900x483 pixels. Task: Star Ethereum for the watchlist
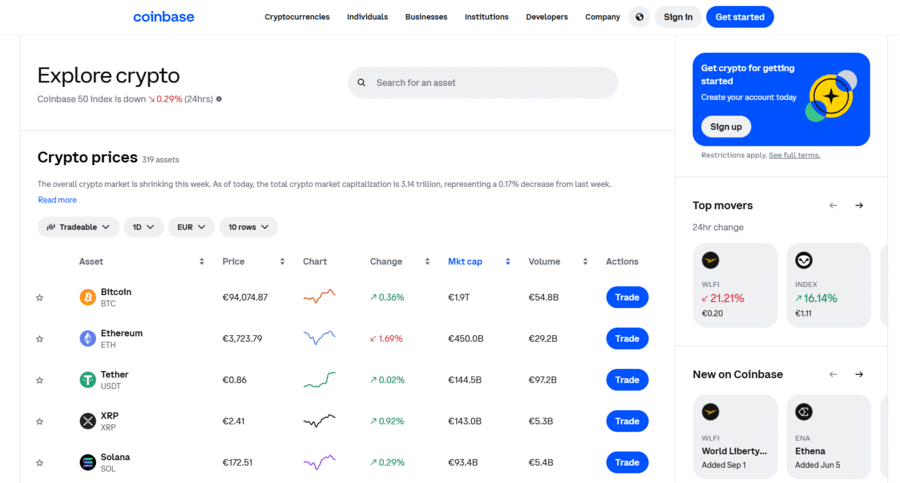(40, 339)
